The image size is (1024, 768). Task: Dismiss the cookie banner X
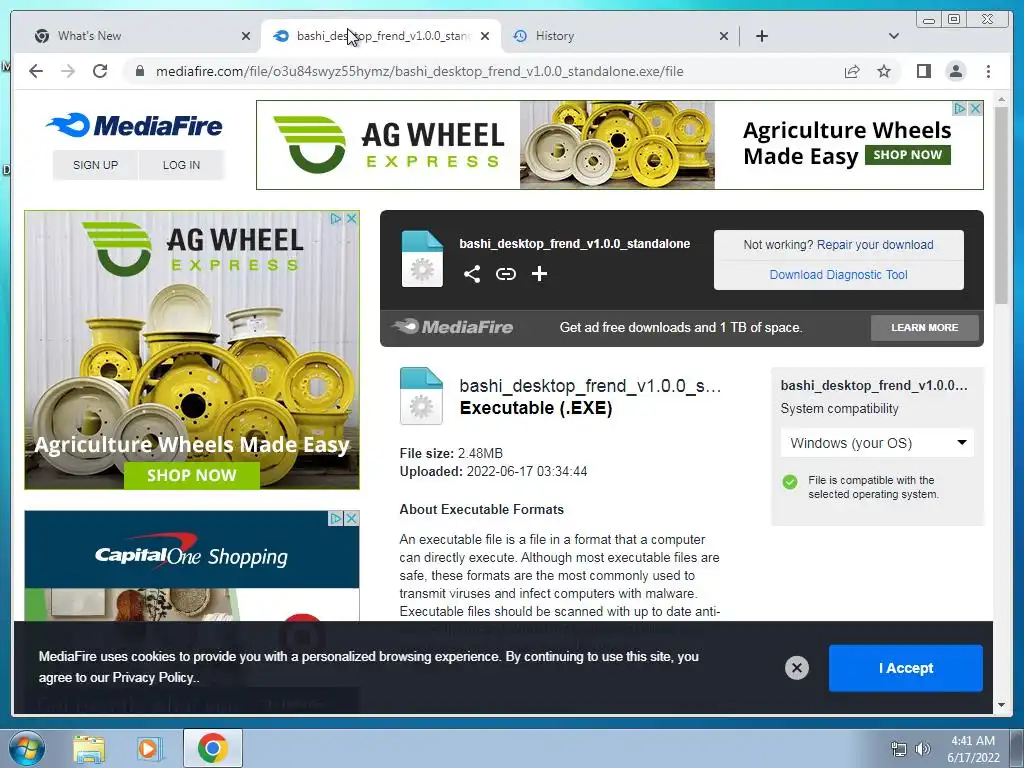tap(796, 668)
